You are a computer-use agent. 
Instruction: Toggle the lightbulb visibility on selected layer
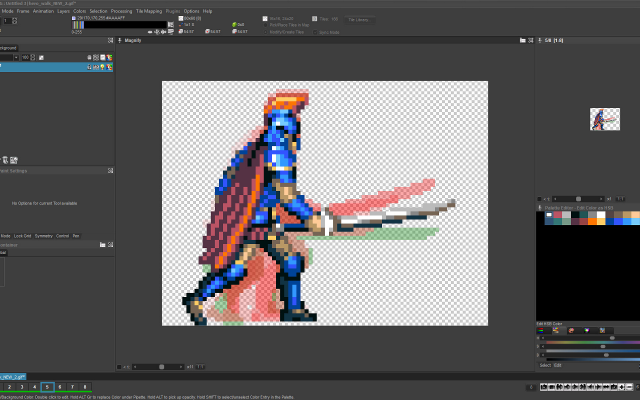point(102,67)
